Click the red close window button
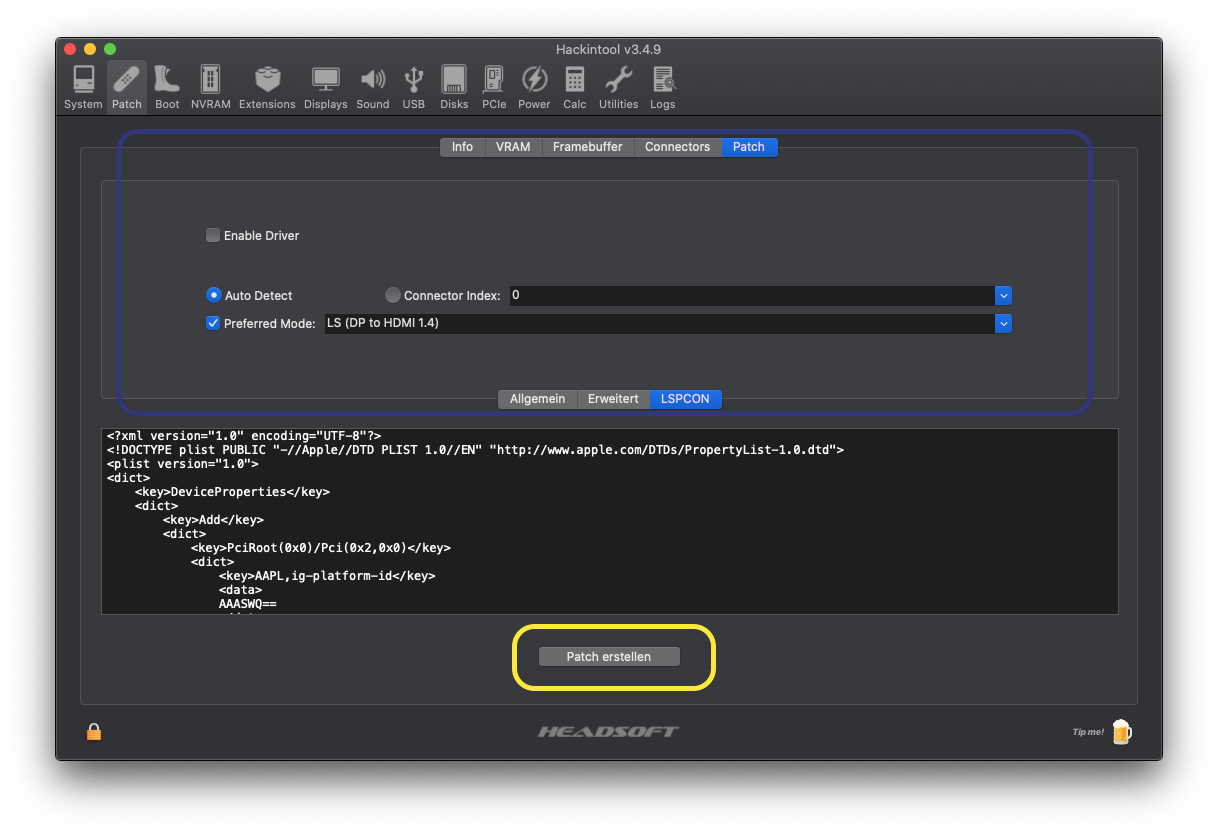The height and width of the screenshot is (834, 1218). [70, 49]
